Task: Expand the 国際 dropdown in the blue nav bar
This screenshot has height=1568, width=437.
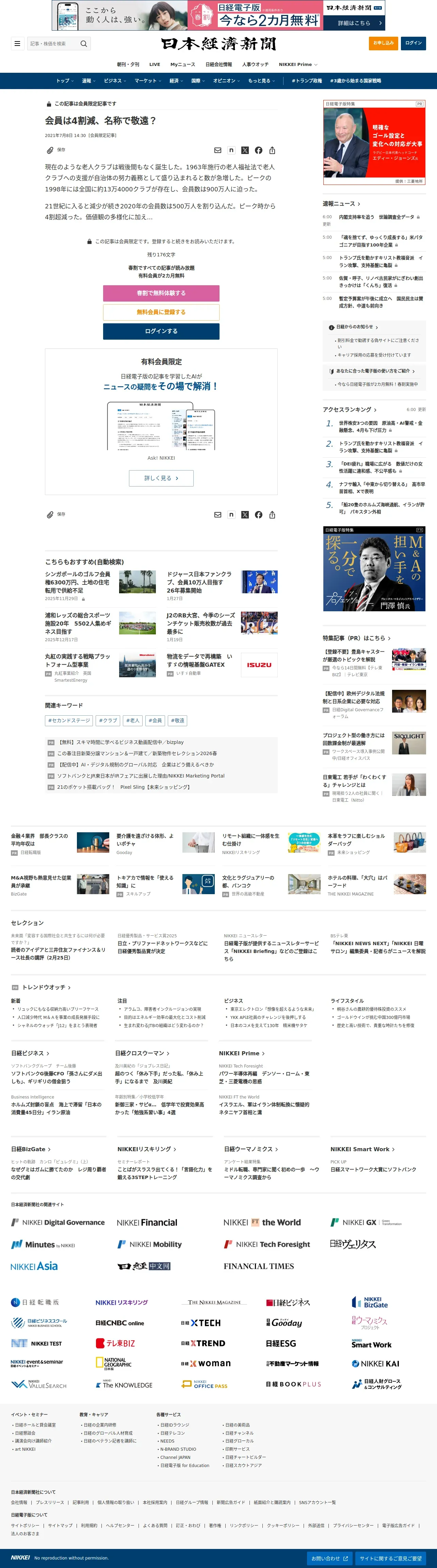Action: [x=198, y=80]
